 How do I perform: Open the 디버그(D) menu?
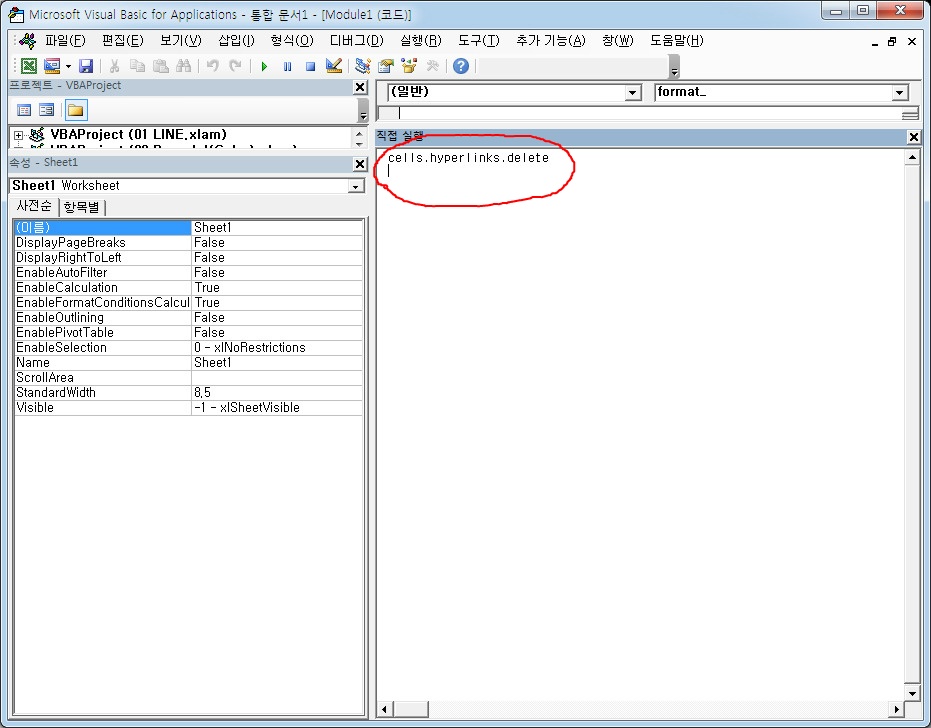pyautogui.click(x=356, y=40)
